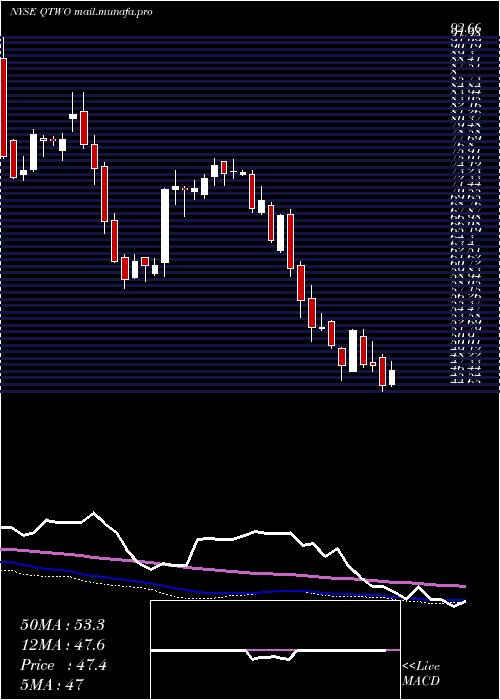Select the 50MA : 53.3 reading

[62, 625]
